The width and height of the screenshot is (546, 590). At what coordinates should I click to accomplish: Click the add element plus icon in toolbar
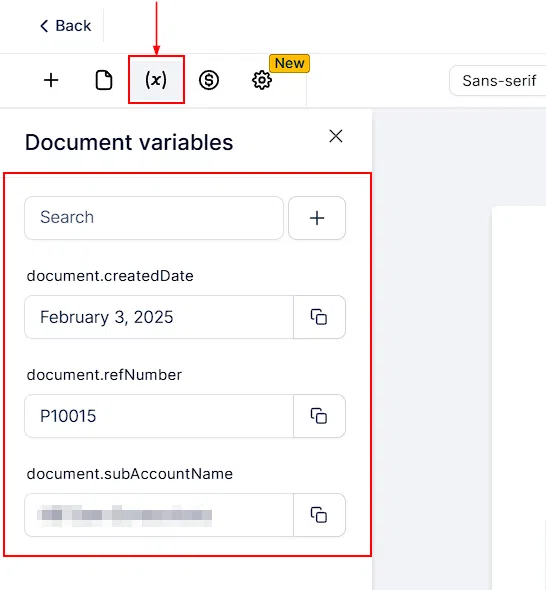tap(51, 80)
